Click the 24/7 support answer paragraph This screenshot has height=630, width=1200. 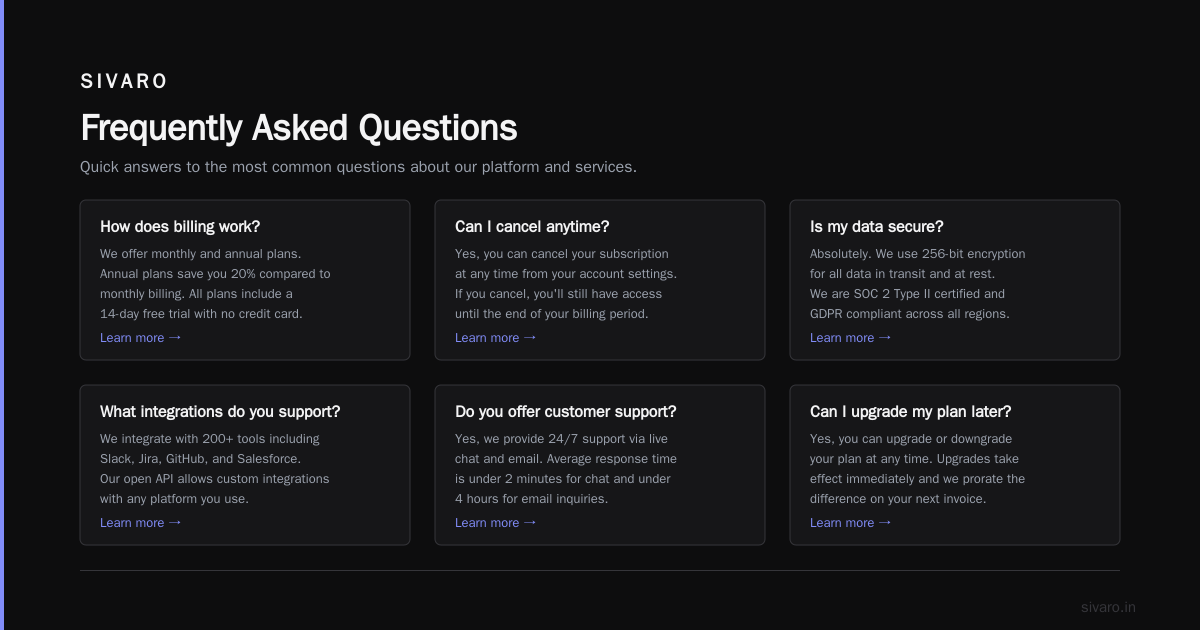click(566, 469)
